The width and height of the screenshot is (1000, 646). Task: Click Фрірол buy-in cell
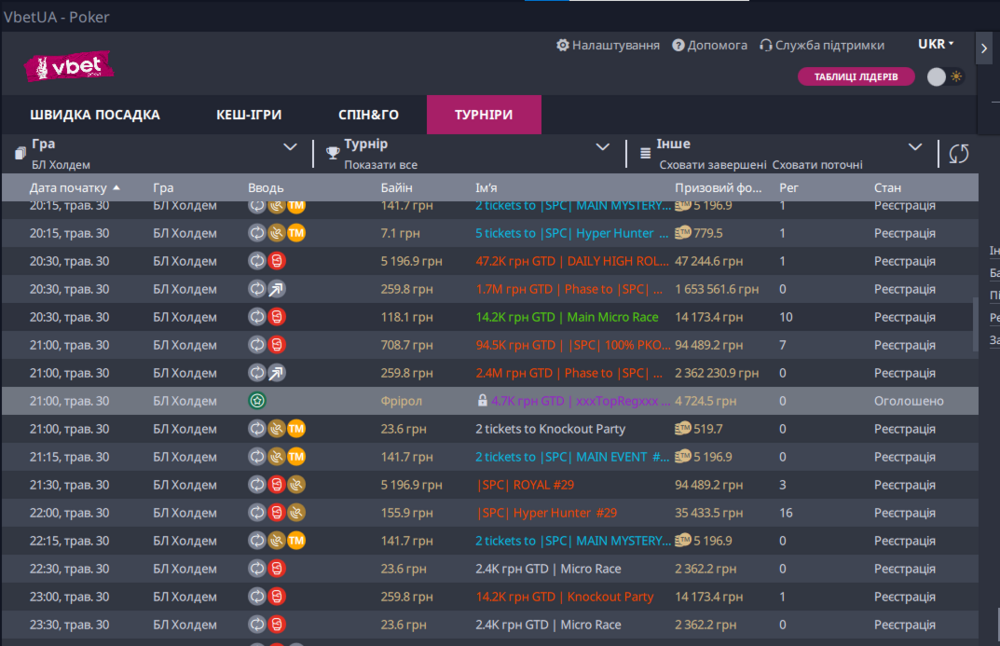point(401,401)
